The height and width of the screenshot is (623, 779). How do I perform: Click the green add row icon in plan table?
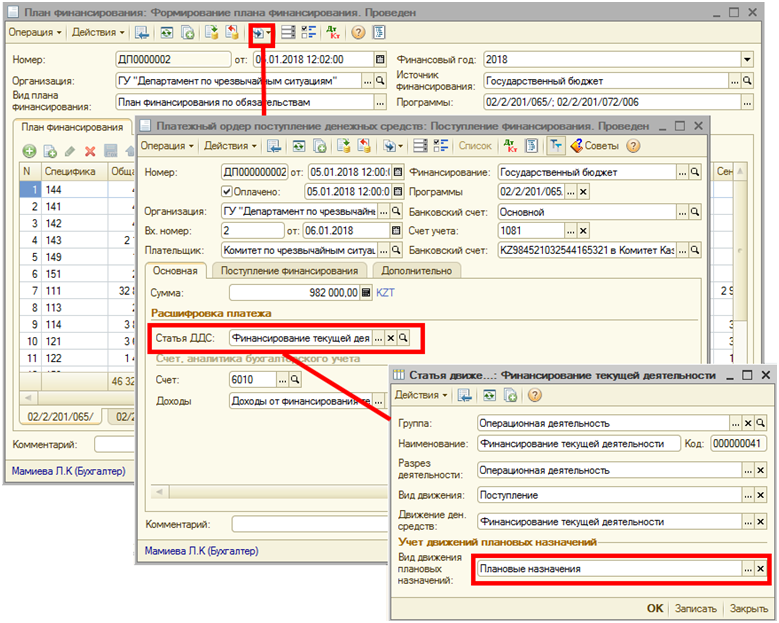pyautogui.click(x=29, y=151)
